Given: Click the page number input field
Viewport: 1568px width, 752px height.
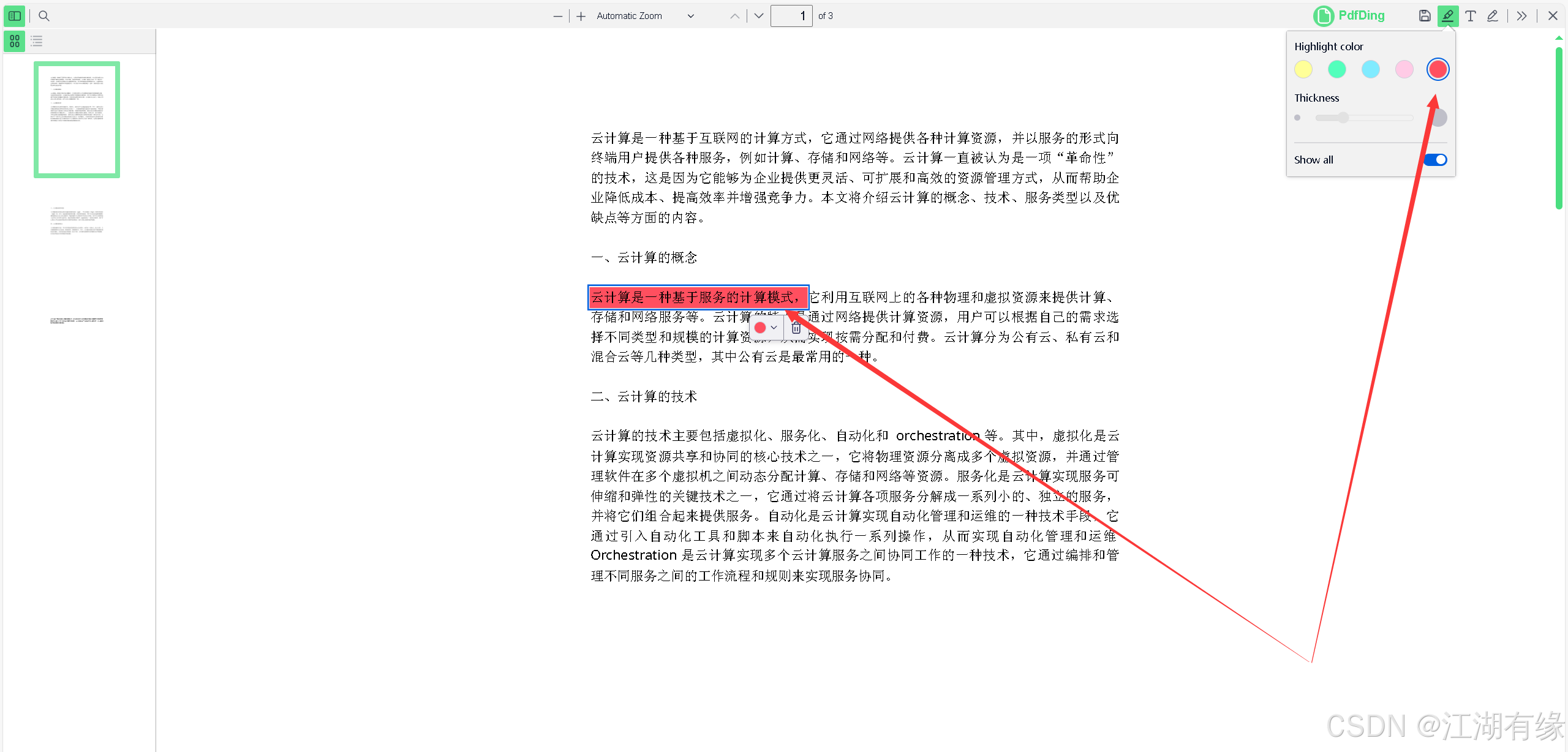Looking at the screenshot, I should pyautogui.click(x=791, y=16).
